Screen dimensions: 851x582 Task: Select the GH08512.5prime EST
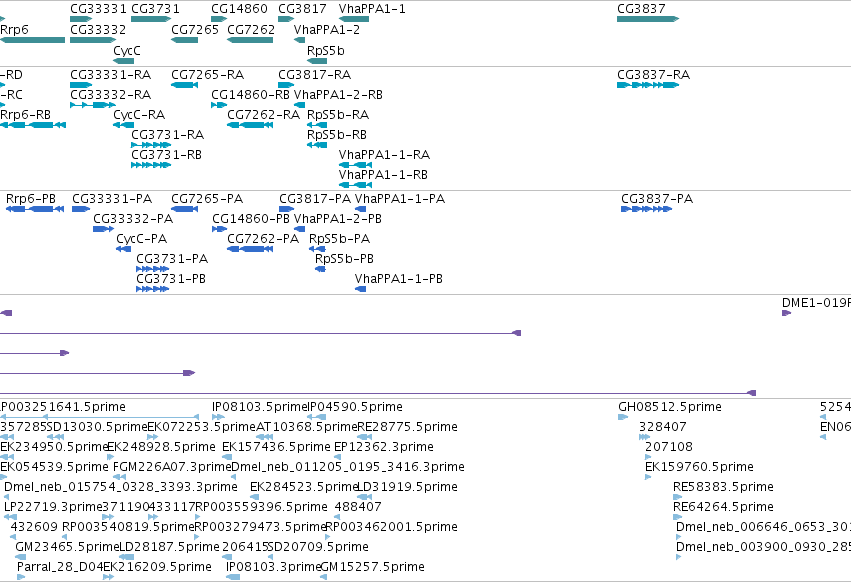623,417
